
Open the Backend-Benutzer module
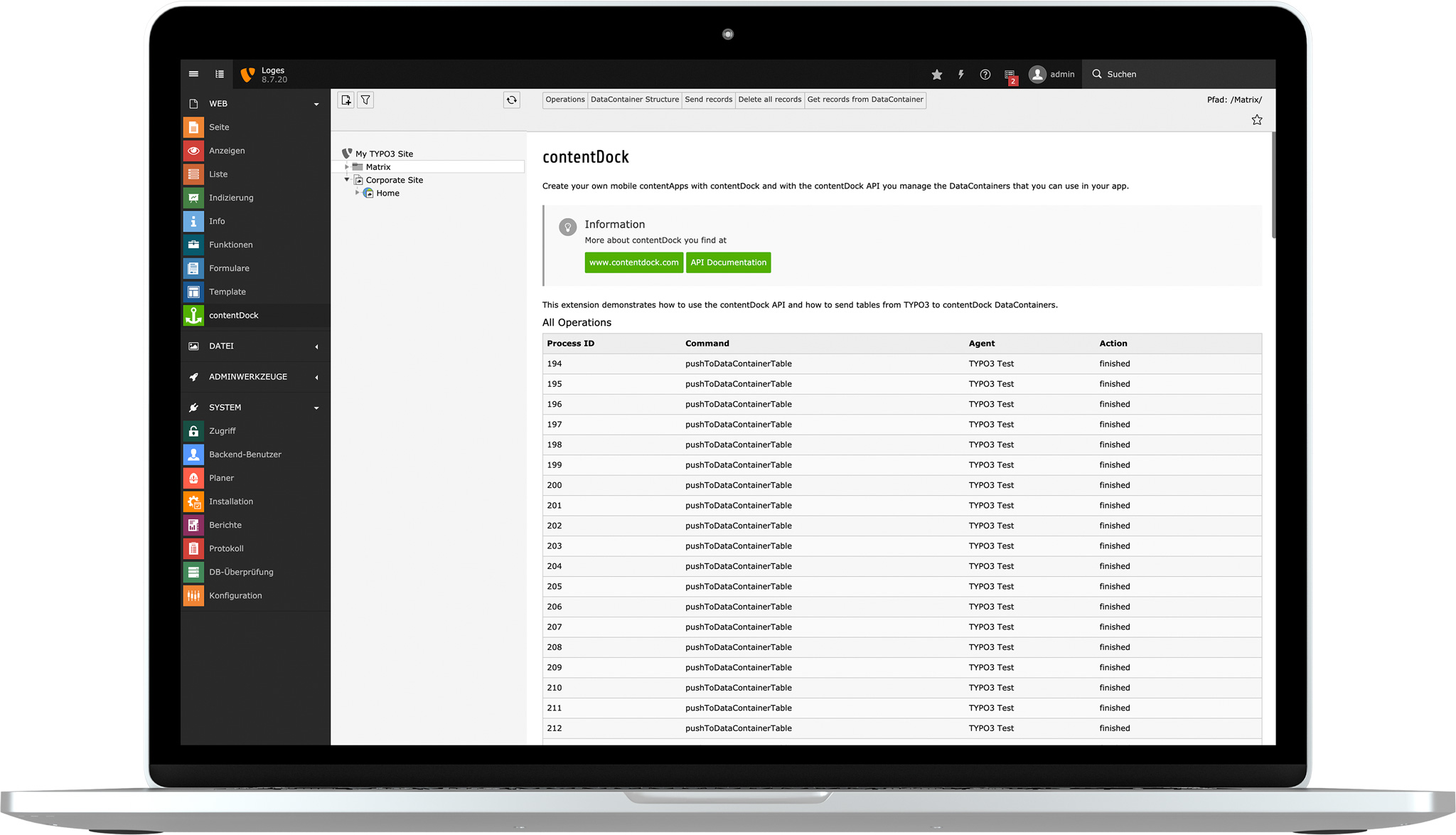255,454
